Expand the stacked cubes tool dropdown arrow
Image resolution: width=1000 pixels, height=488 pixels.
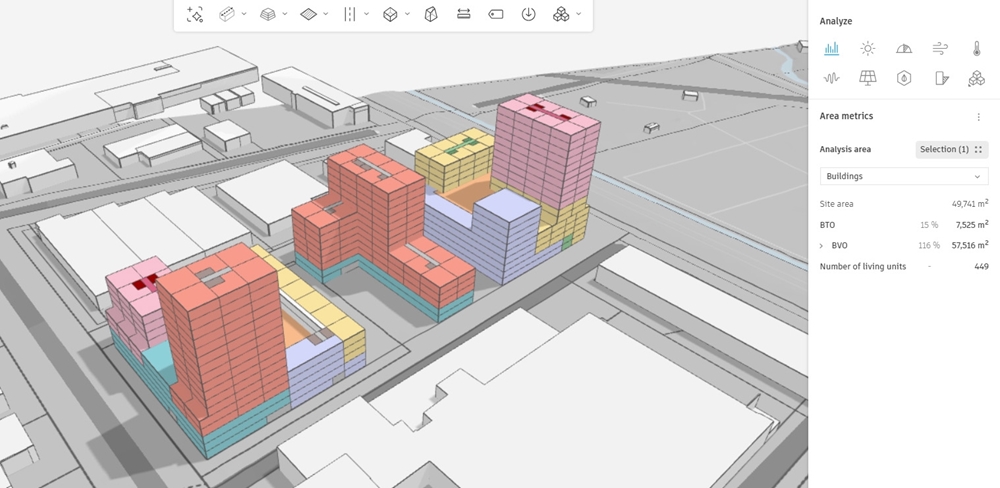click(x=579, y=14)
